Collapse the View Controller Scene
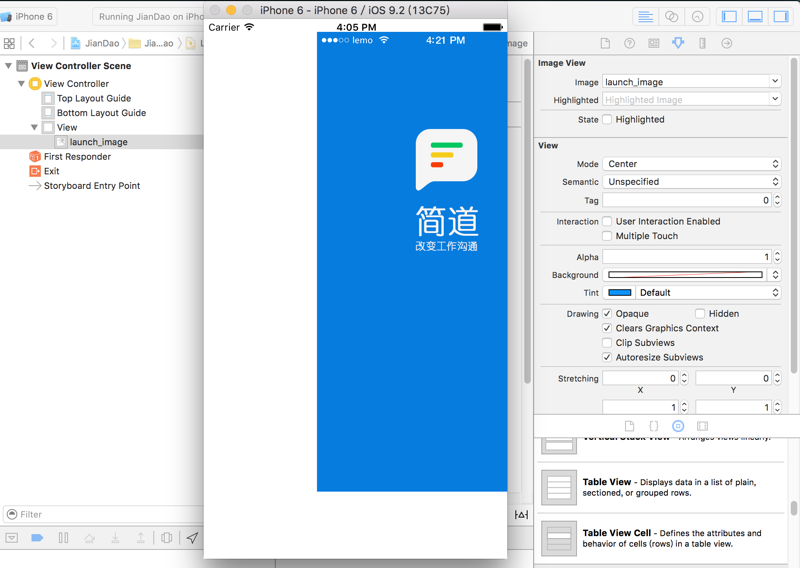800x568 pixels. tap(8, 66)
